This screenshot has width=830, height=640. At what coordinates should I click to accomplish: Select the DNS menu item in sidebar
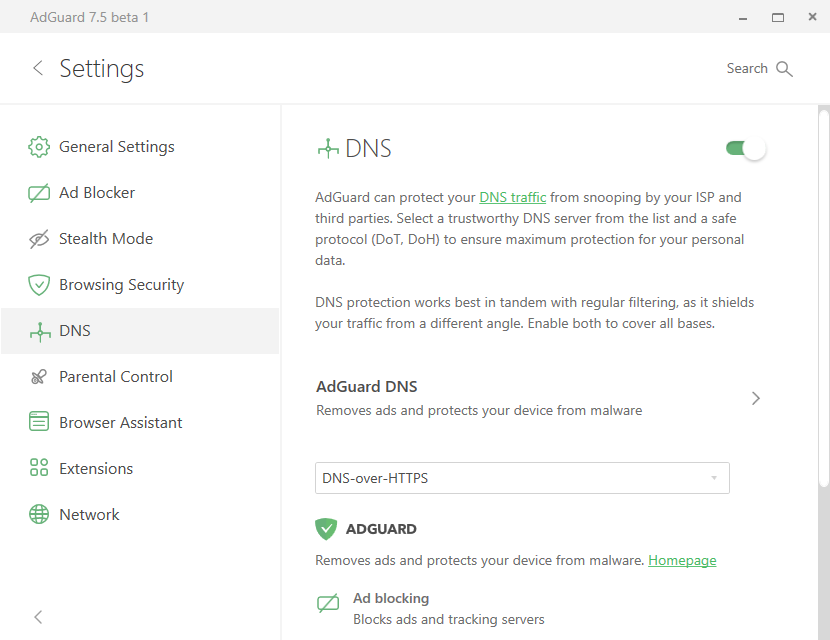click(x=75, y=331)
